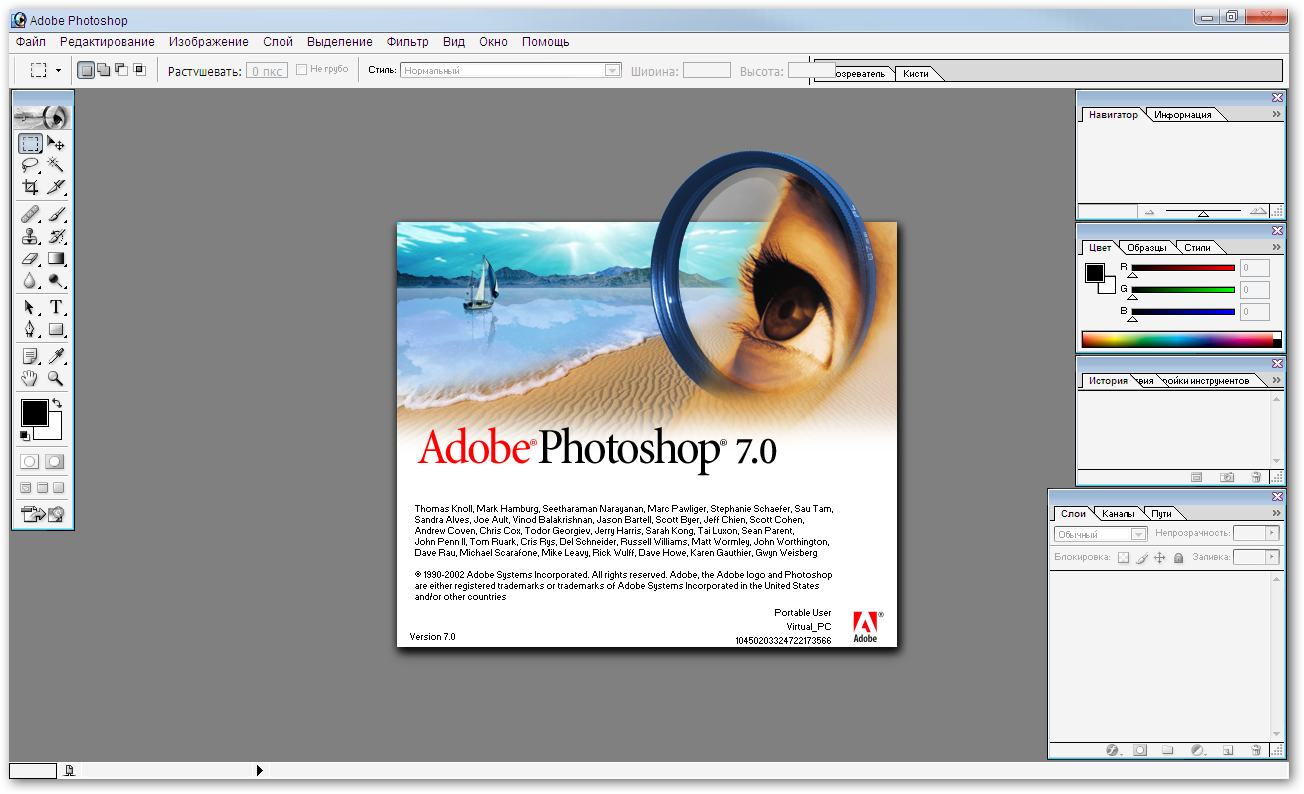Open the Navigator panel flyout menu
The width and height of the screenshot is (1304, 794).
(x=1276, y=114)
